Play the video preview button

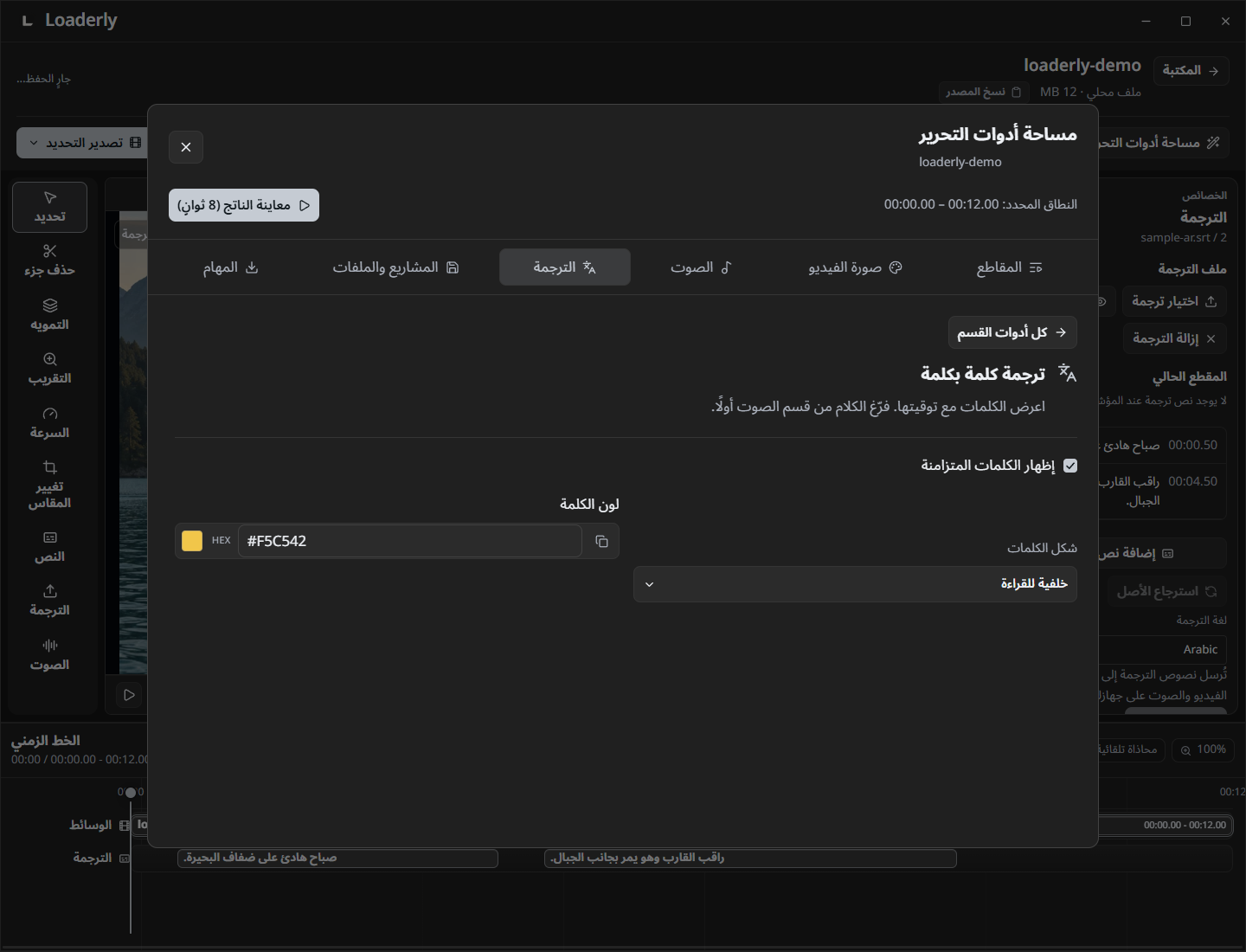[x=129, y=695]
